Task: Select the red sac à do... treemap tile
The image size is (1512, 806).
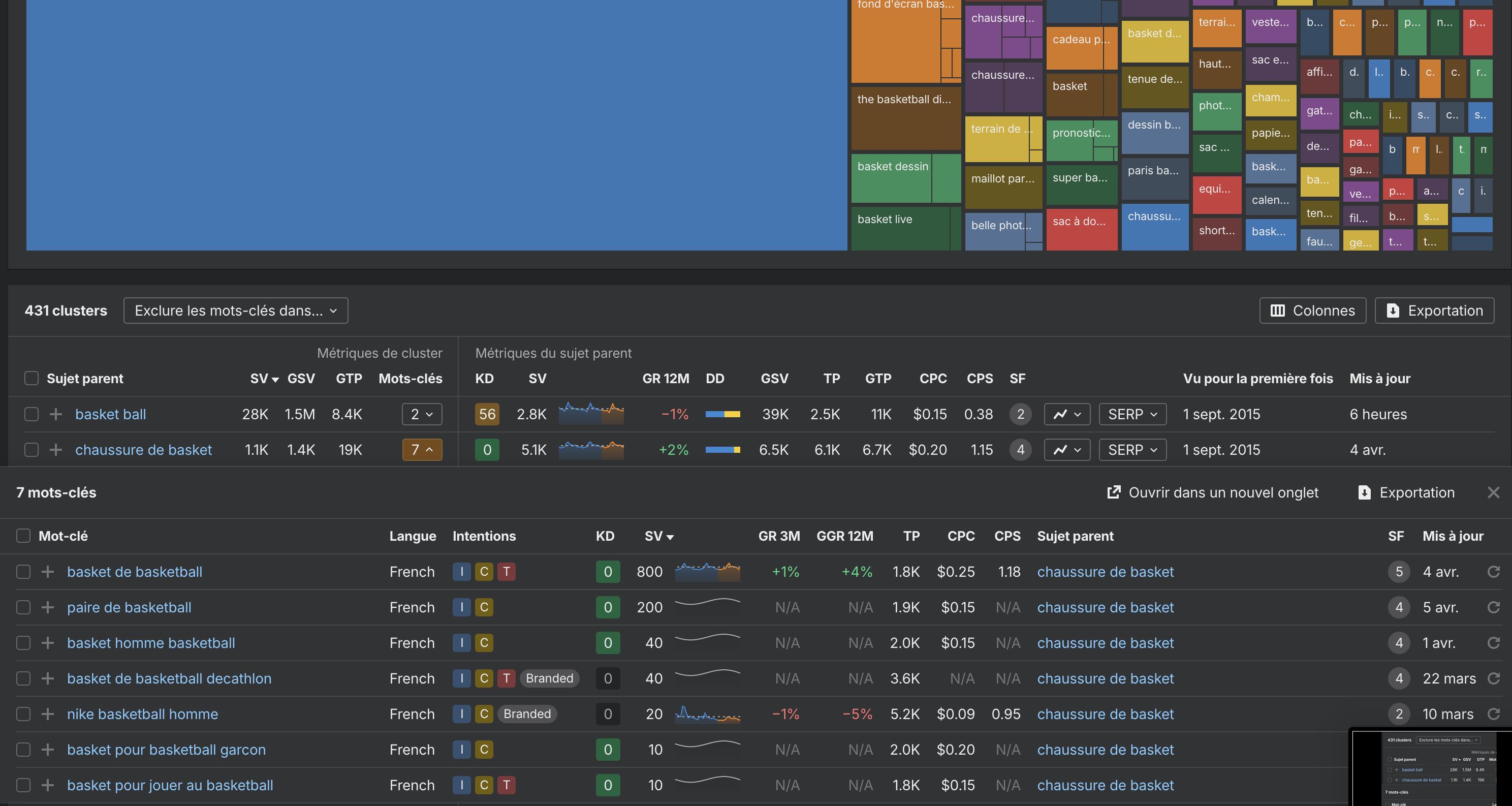Action: point(1081,229)
